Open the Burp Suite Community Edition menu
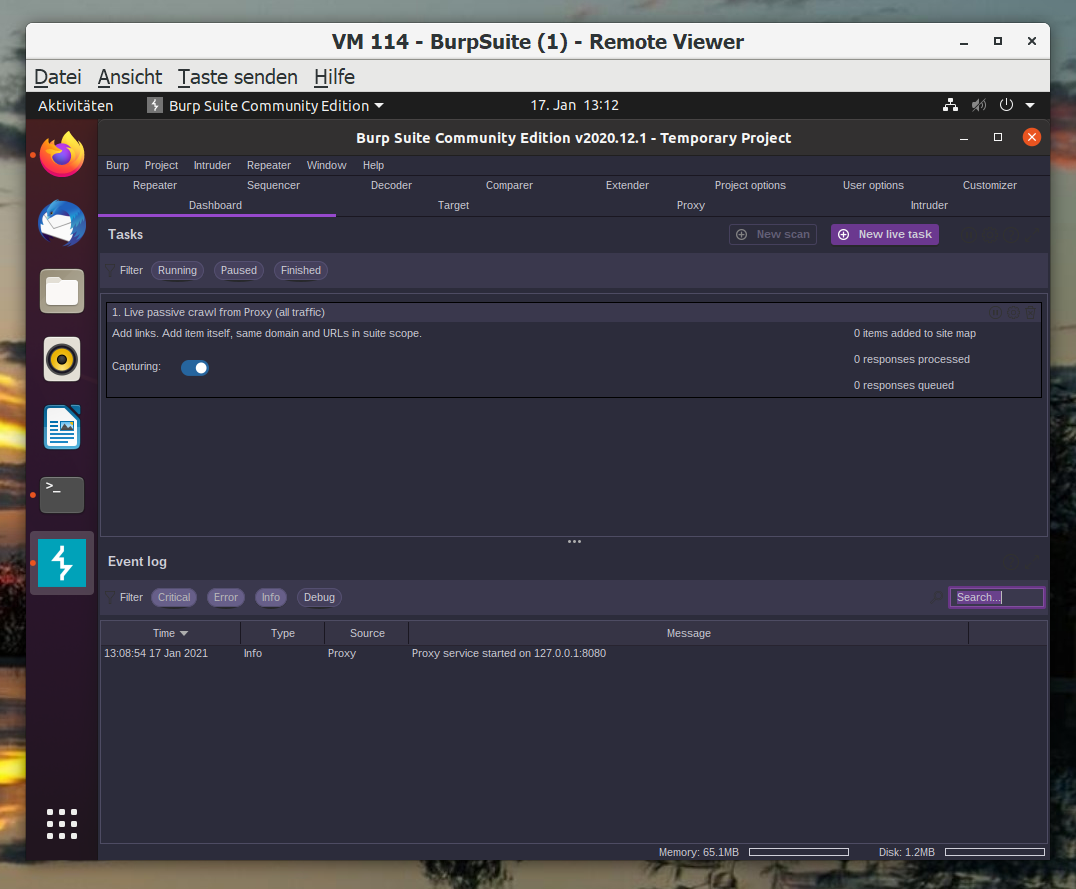The width and height of the screenshot is (1076, 889). coord(268,105)
